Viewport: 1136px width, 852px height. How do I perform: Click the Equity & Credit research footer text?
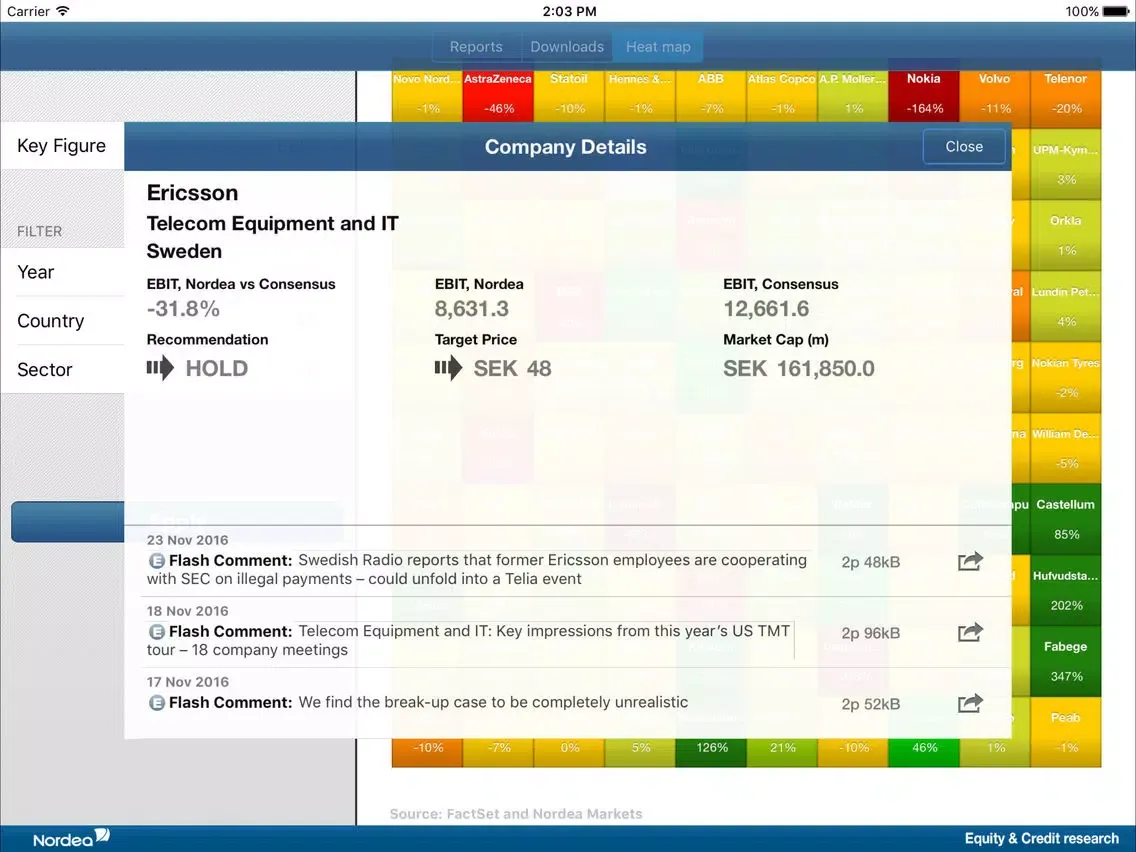pos(1041,838)
